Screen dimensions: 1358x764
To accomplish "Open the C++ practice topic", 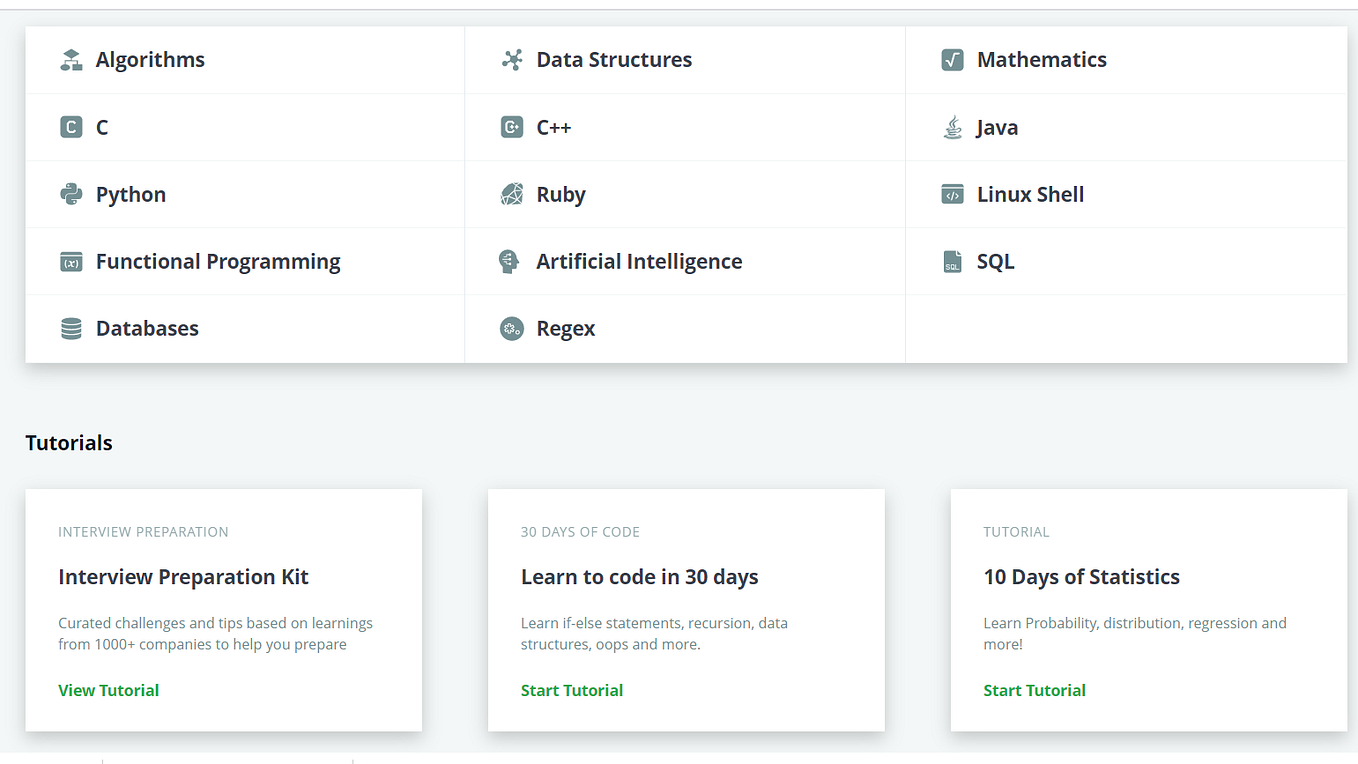I will point(553,128).
